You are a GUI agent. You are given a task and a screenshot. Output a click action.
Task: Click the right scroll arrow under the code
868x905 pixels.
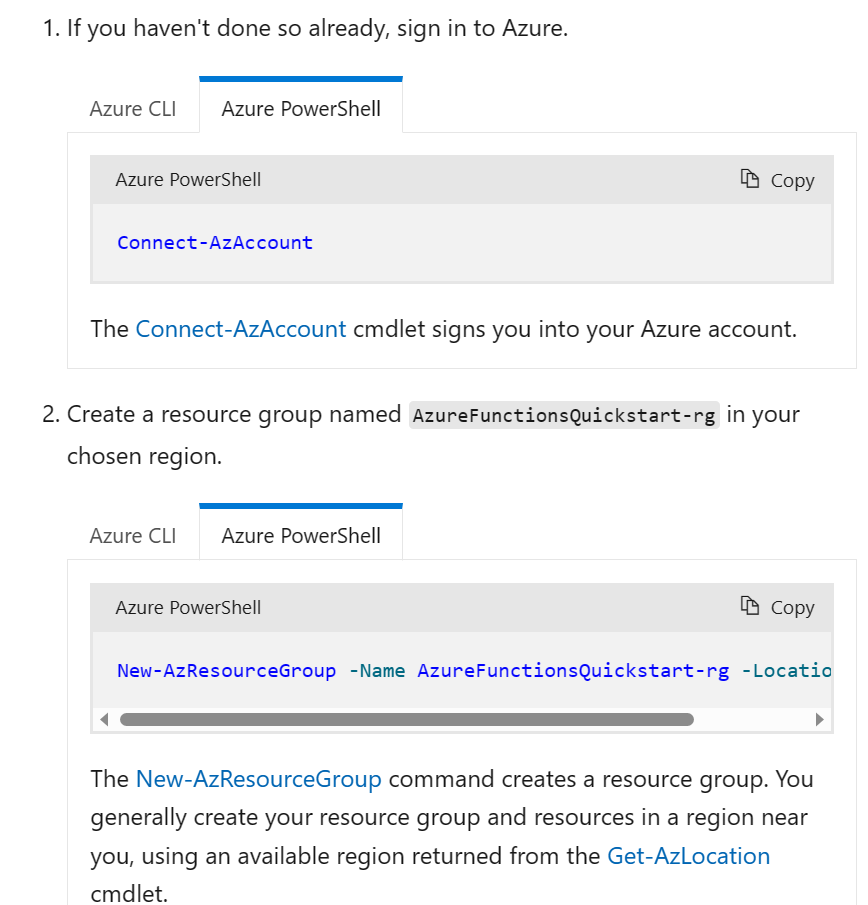[820, 719]
